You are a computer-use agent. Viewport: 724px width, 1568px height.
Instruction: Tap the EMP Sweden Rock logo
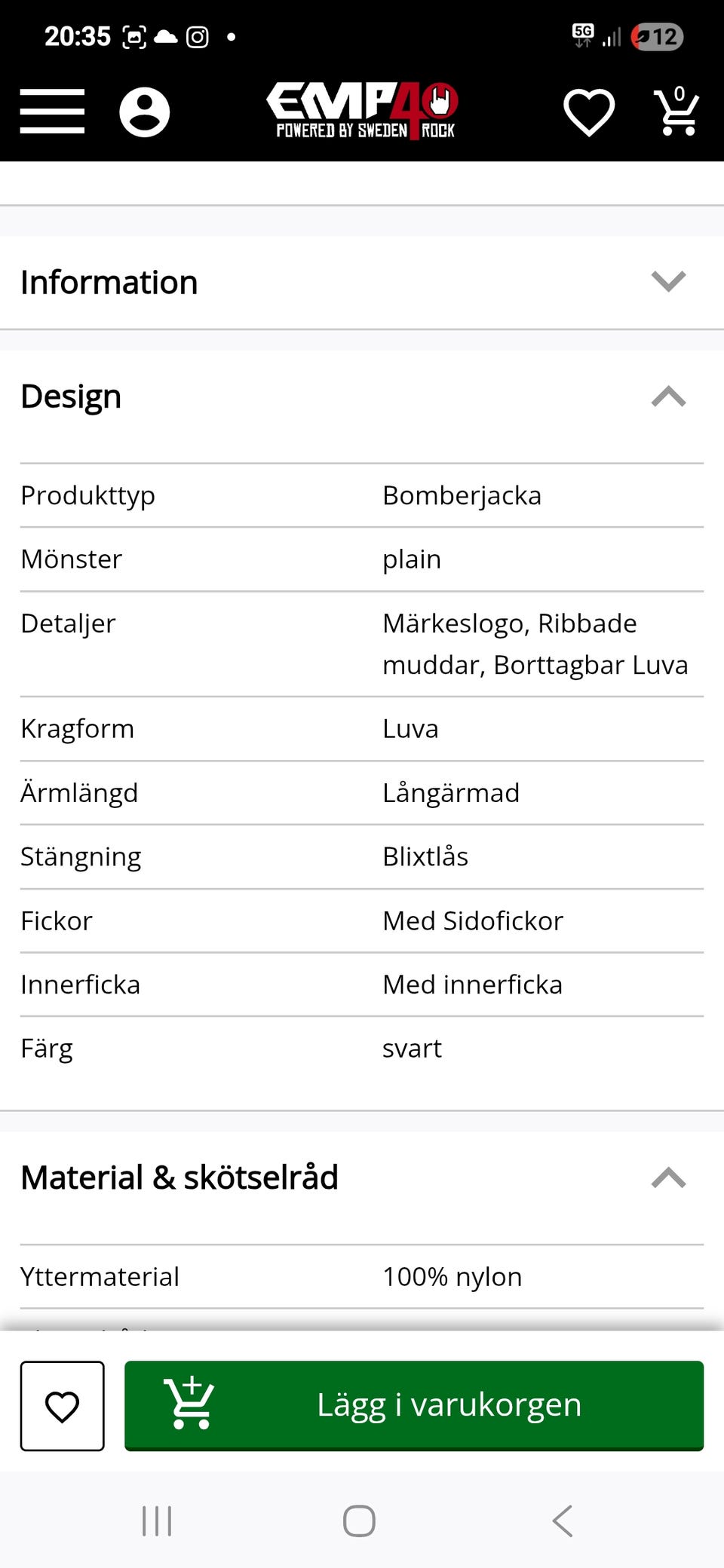point(363,112)
